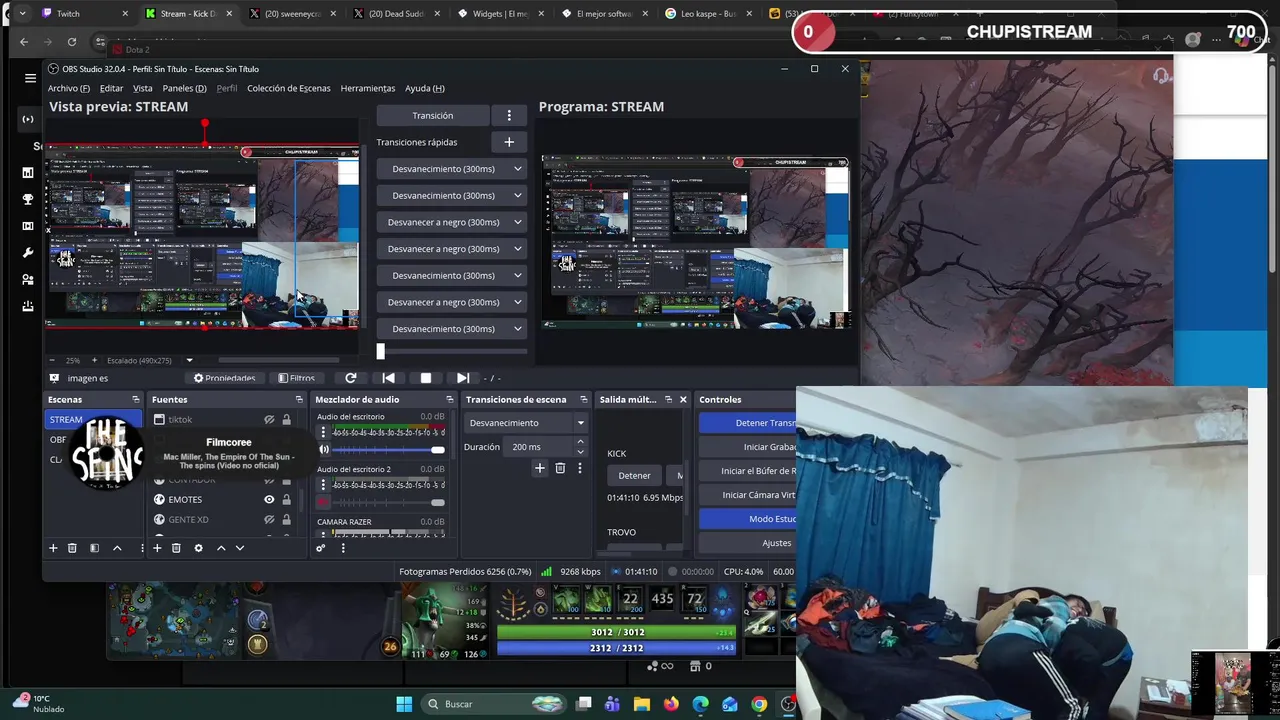
Task: Click Iniciar Grabación button
Action: click(x=748, y=447)
